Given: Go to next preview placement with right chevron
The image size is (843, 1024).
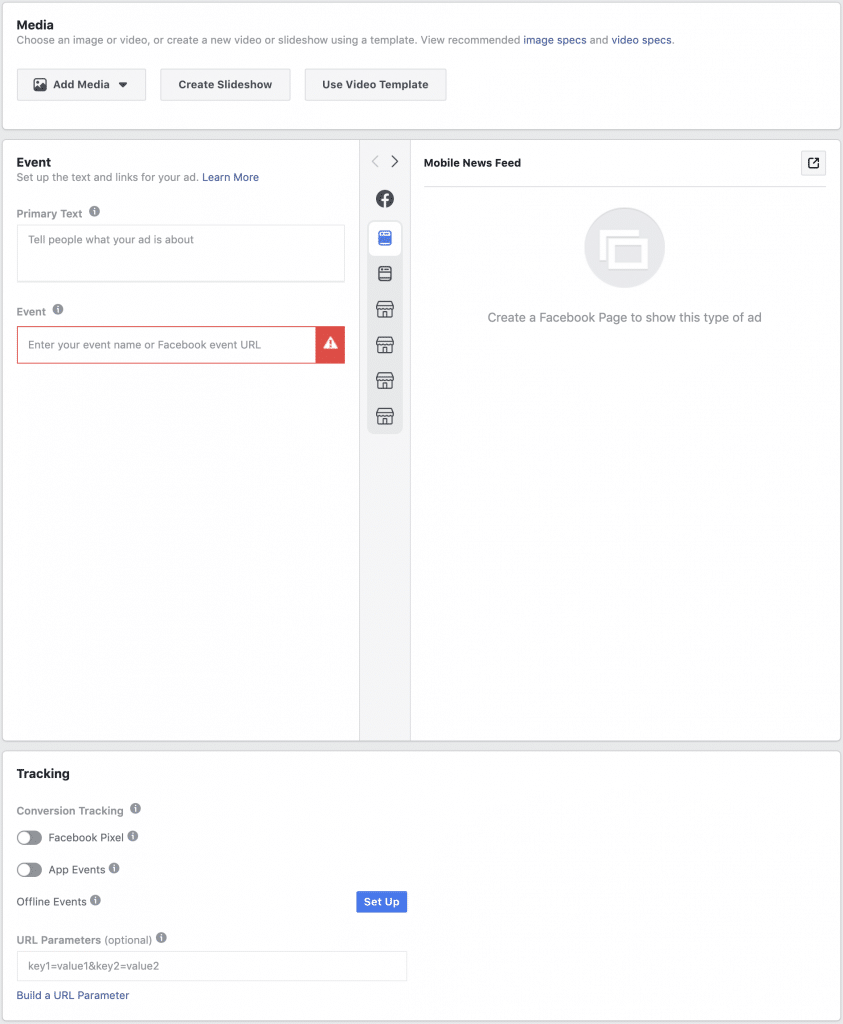Looking at the screenshot, I should [x=394, y=161].
